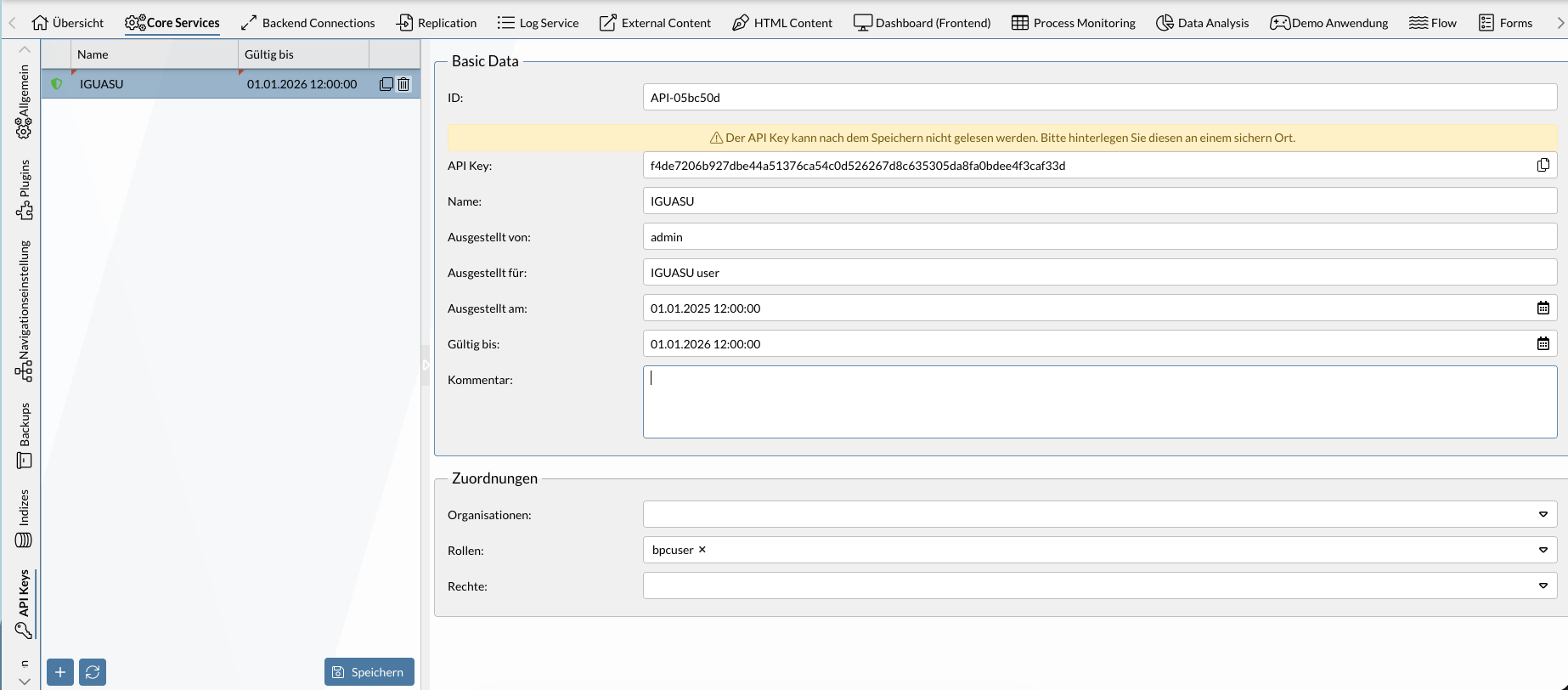Expand the Rechte dropdown
This screenshot has height=690, width=1568.
click(1543, 585)
